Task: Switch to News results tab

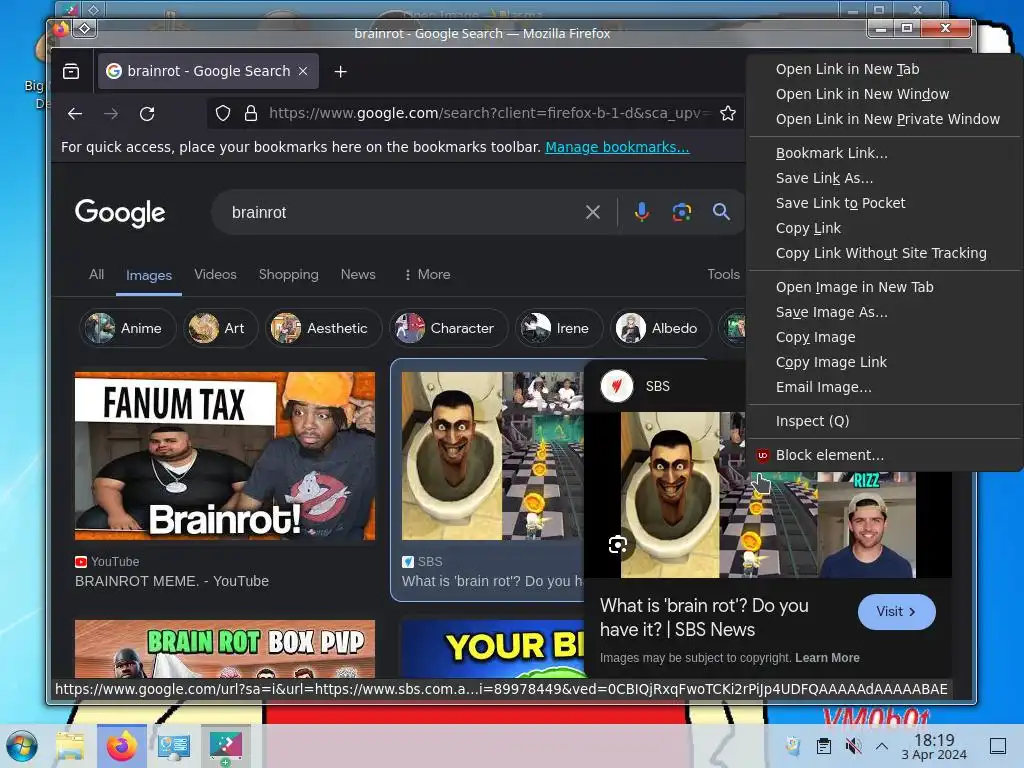Action: pyautogui.click(x=358, y=274)
